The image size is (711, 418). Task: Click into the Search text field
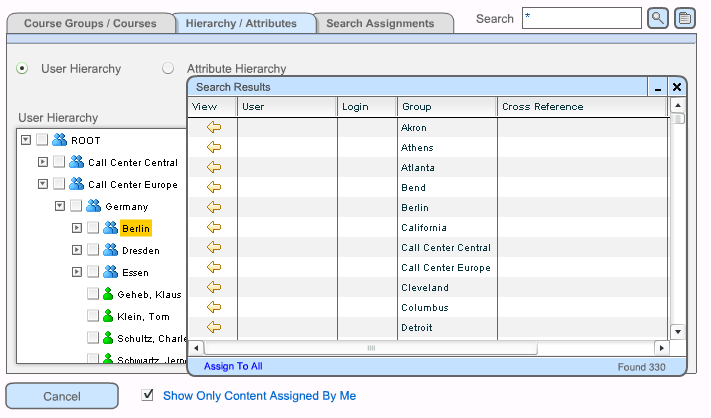(x=581, y=18)
